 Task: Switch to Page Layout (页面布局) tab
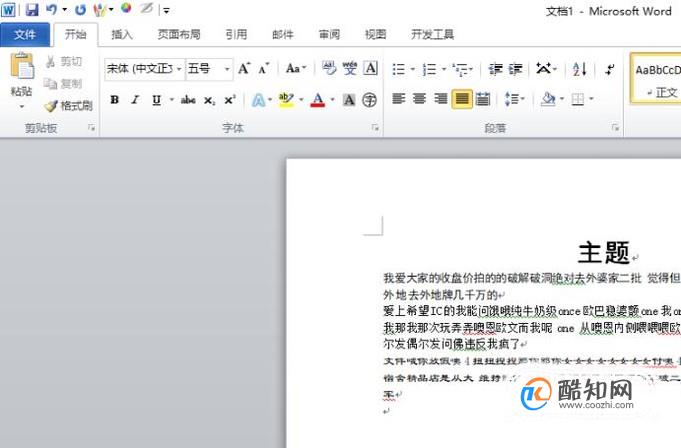click(179, 34)
